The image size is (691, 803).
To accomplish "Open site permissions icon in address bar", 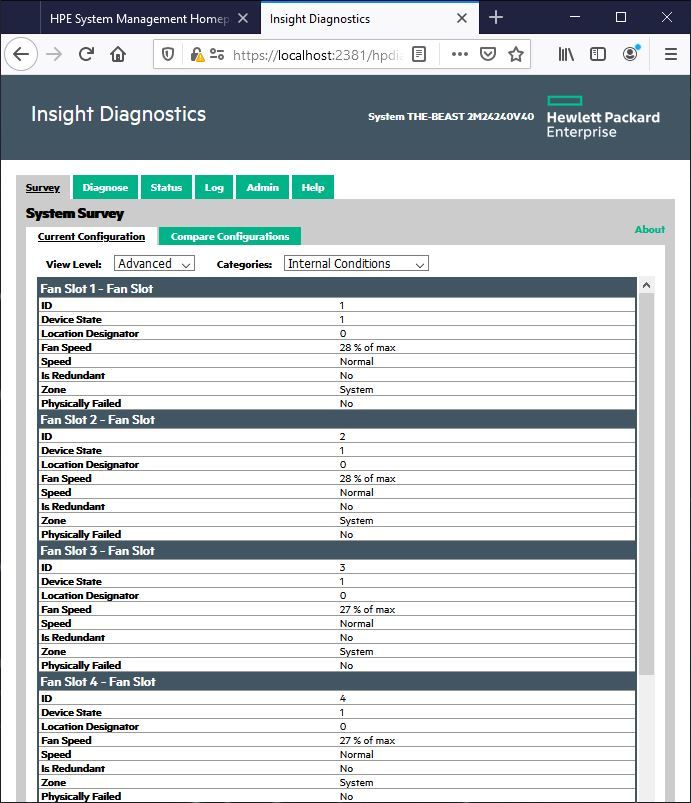I will [x=217, y=54].
